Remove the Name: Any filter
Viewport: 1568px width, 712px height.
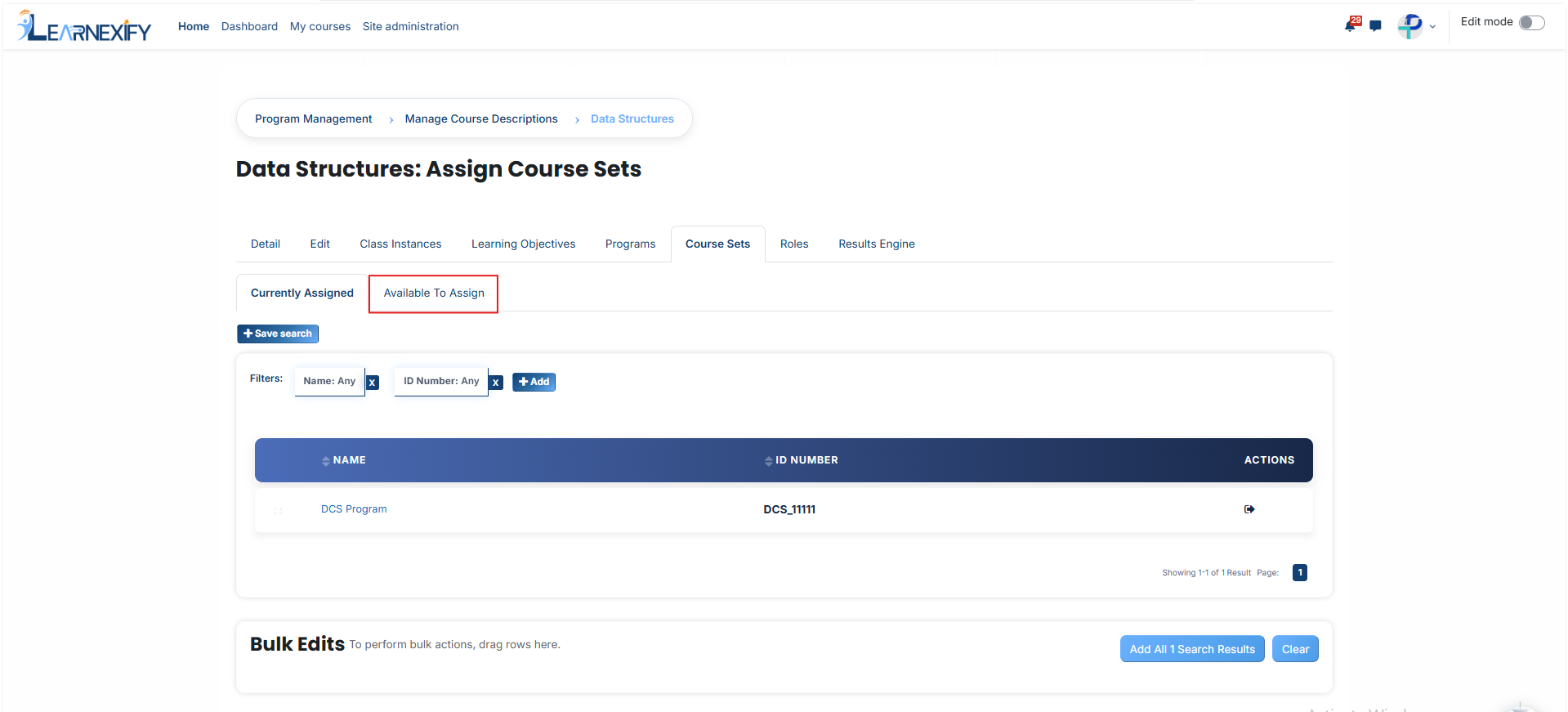click(x=373, y=382)
